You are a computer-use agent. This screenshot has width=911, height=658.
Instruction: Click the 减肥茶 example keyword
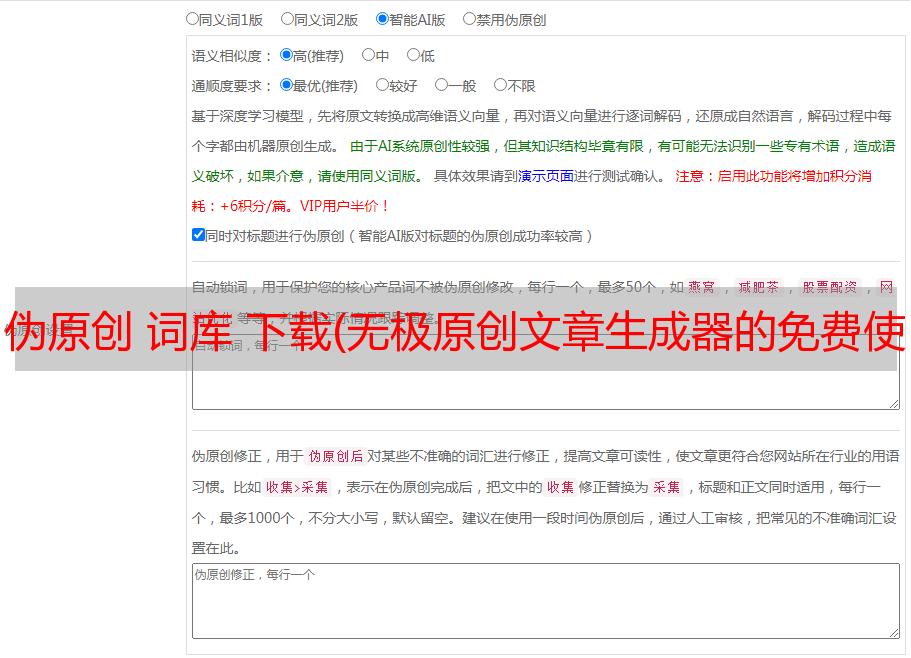759,287
